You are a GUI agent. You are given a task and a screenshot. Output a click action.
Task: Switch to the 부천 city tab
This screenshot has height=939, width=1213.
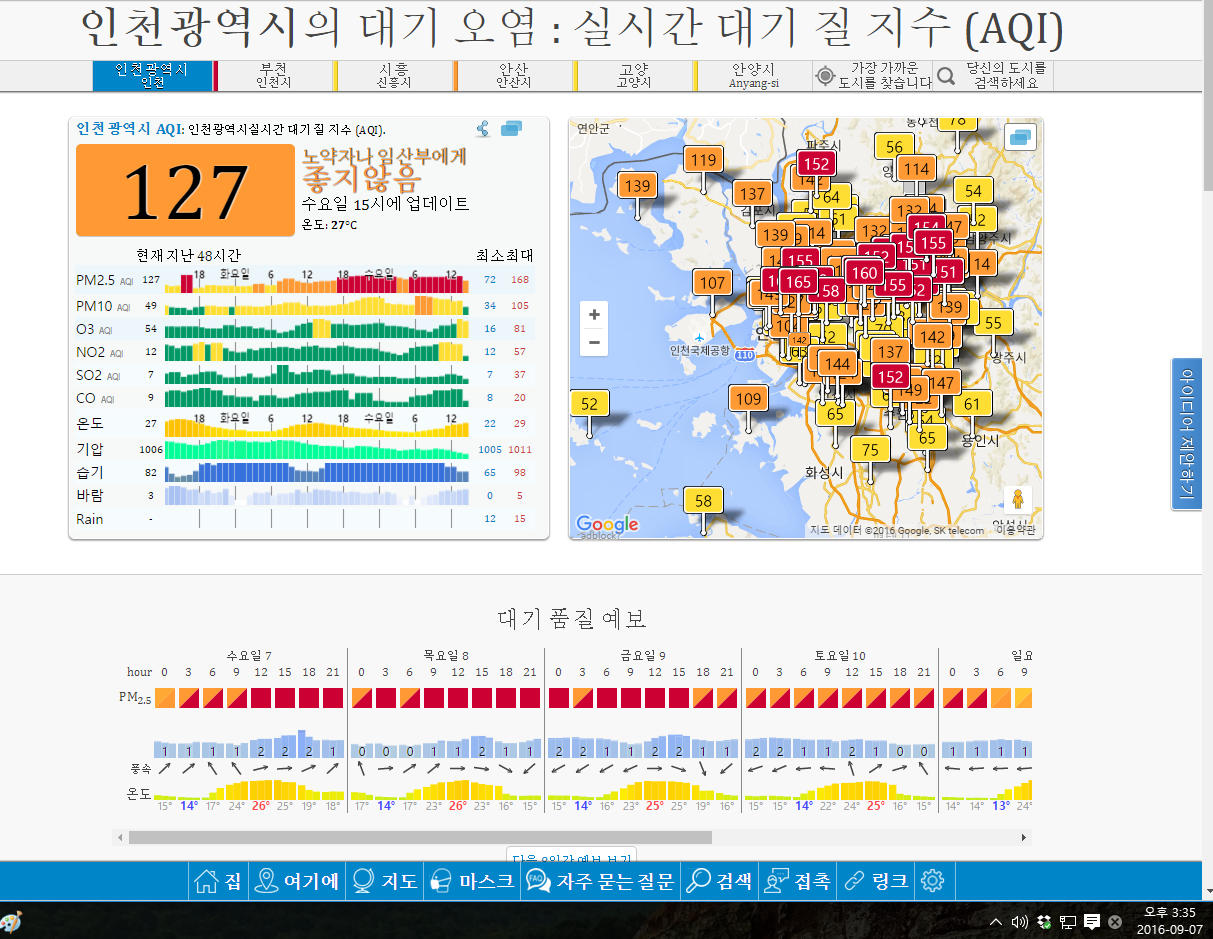(273, 76)
